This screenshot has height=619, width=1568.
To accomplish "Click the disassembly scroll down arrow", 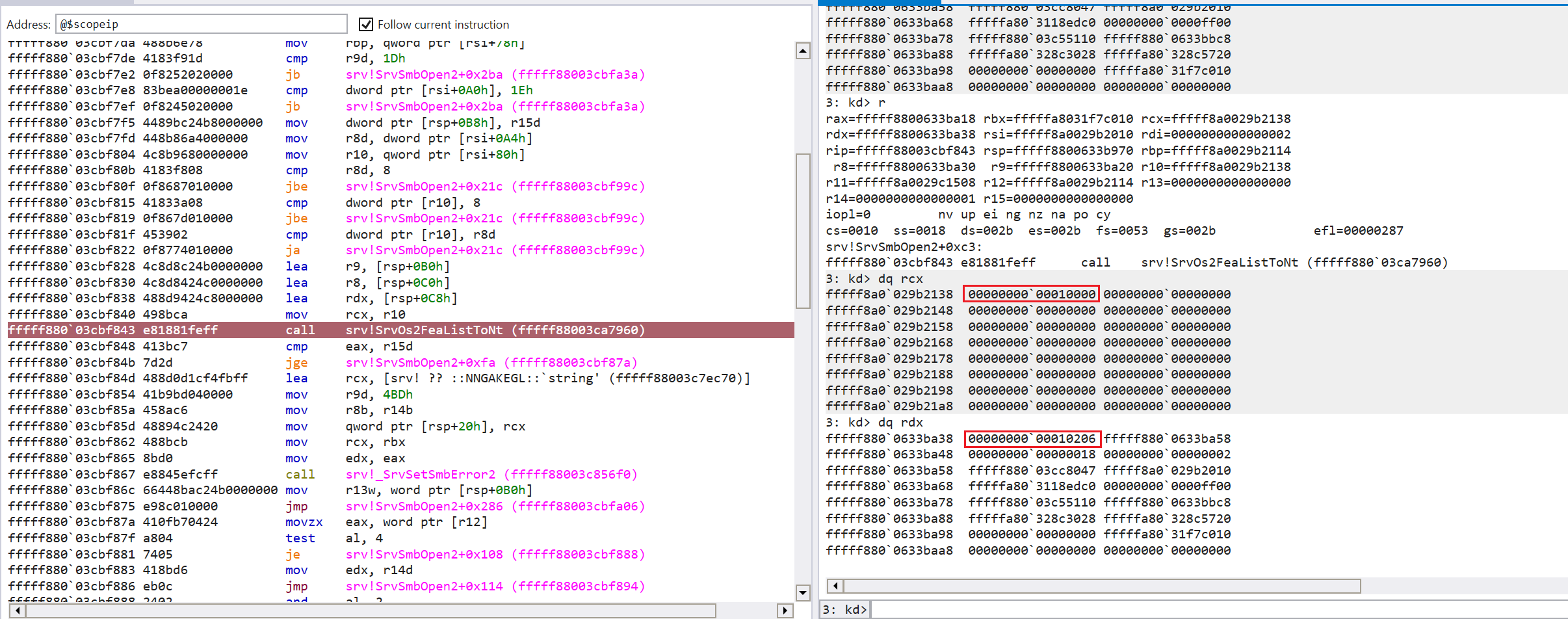I will click(803, 592).
